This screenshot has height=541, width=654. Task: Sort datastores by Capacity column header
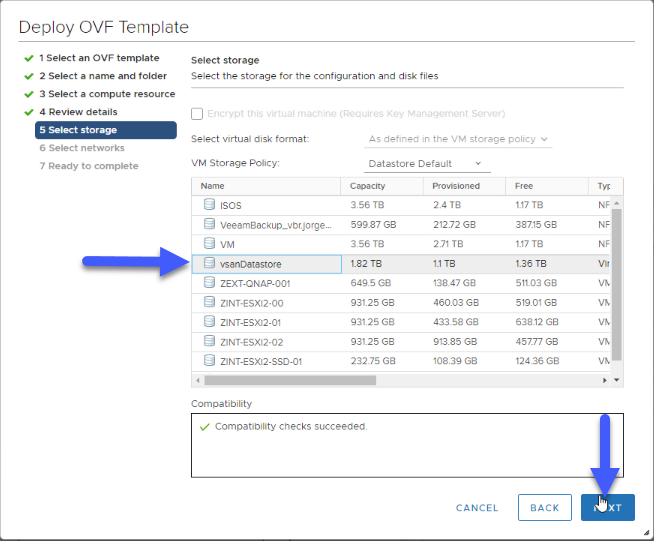tap(367, 186)
